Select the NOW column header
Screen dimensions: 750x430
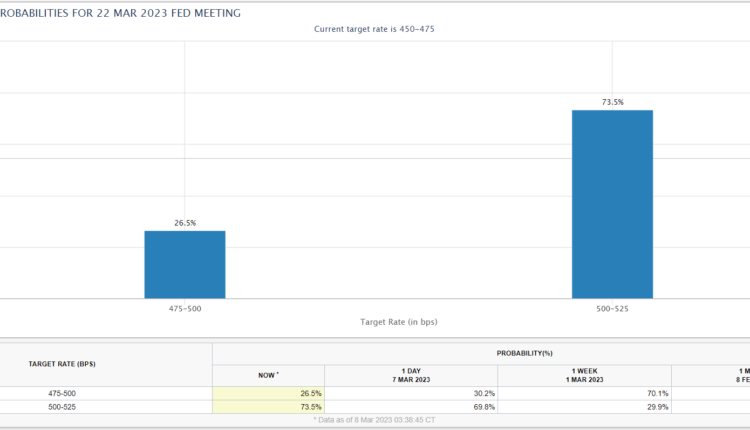pyautogui.click(x=268, y=374)
